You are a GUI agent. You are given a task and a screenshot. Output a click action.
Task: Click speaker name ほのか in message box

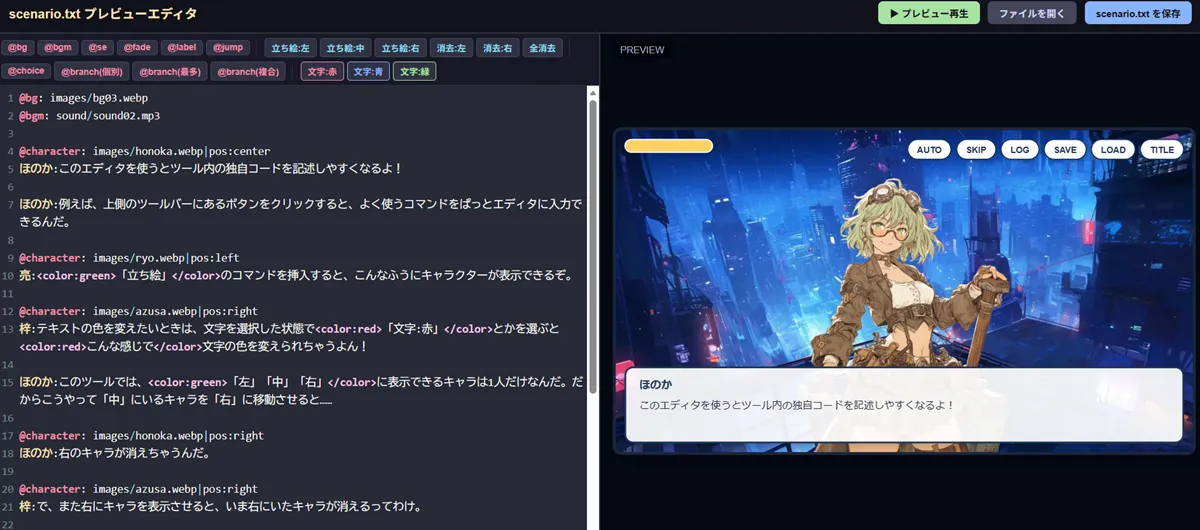[x=656, y=384]
